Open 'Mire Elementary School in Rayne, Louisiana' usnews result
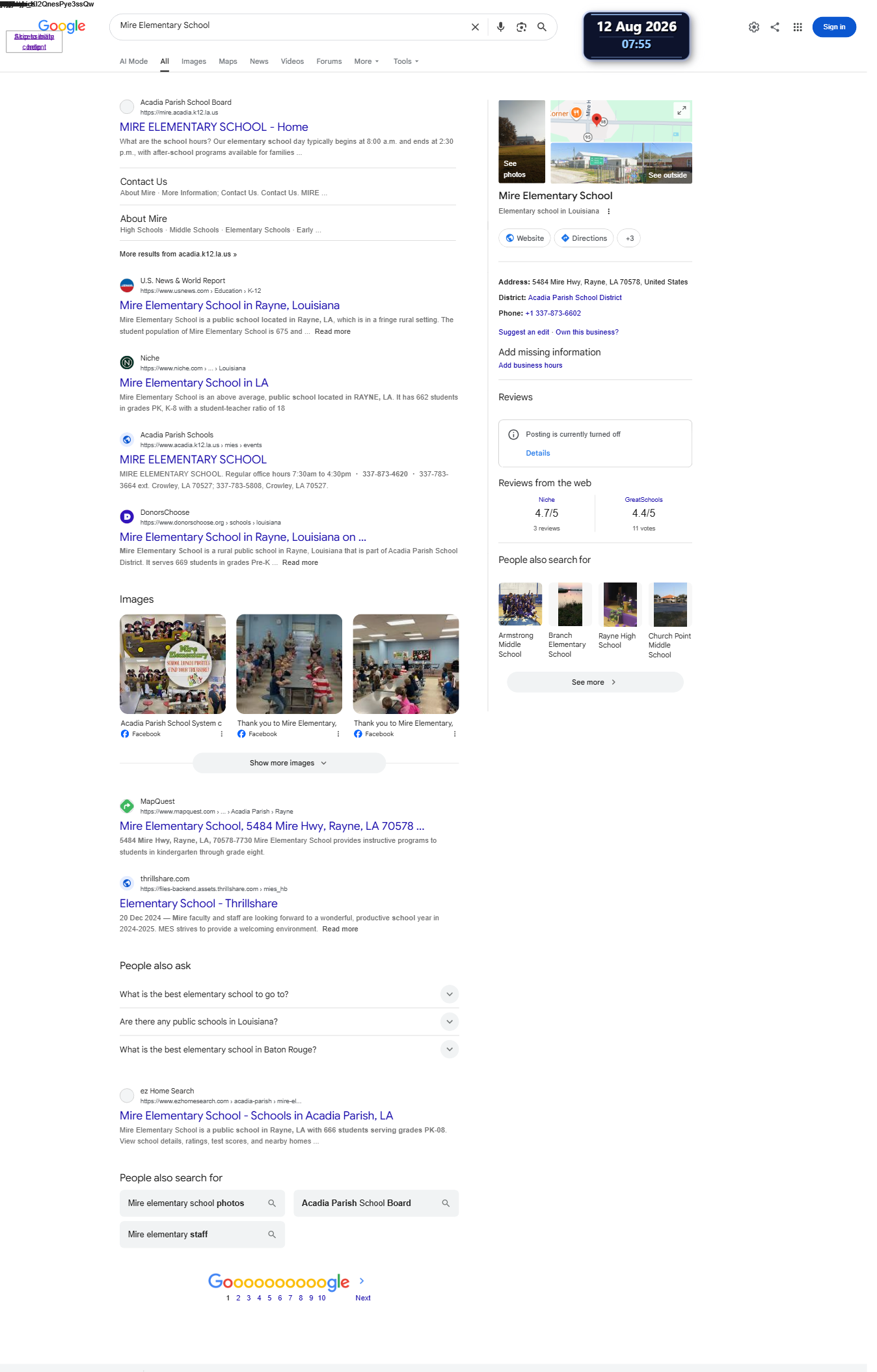This screenshot has height=1372, width=877. [230, 305]
